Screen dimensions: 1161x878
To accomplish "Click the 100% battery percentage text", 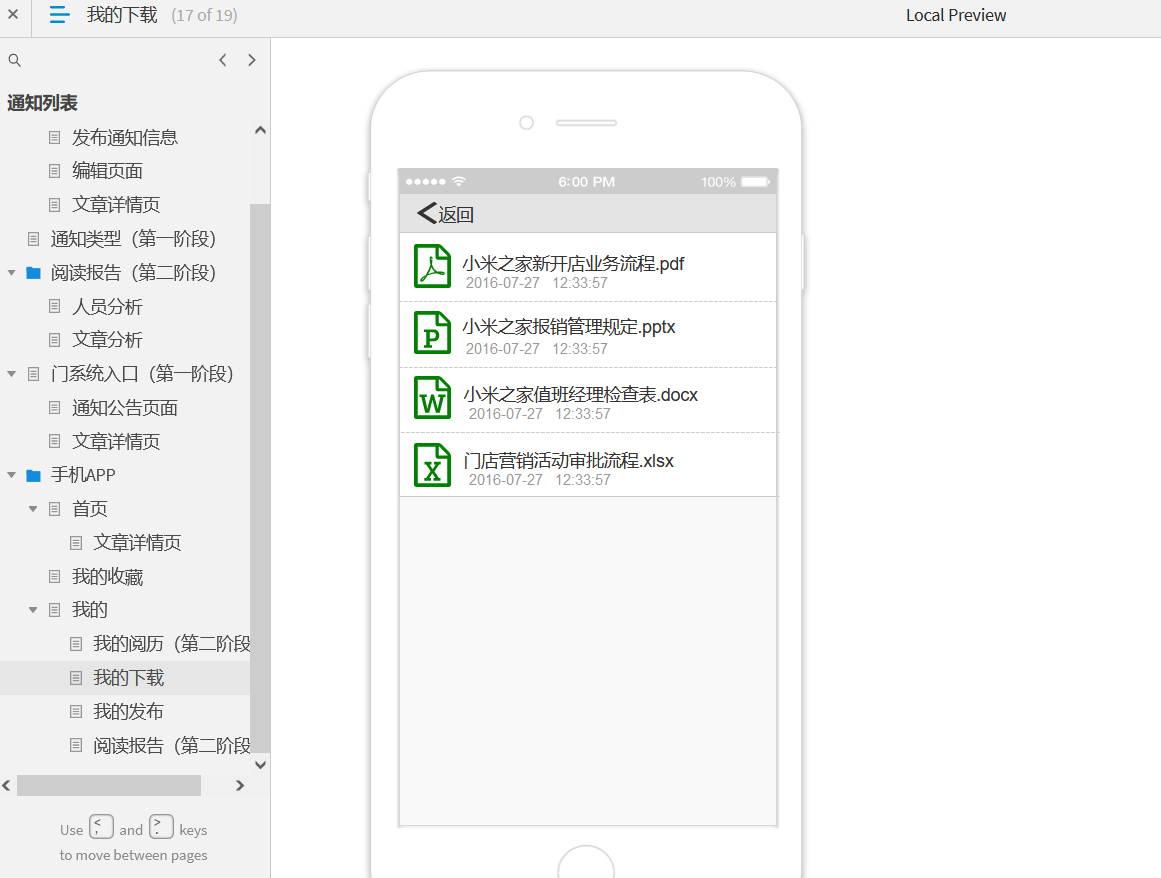I will point(718,182).
